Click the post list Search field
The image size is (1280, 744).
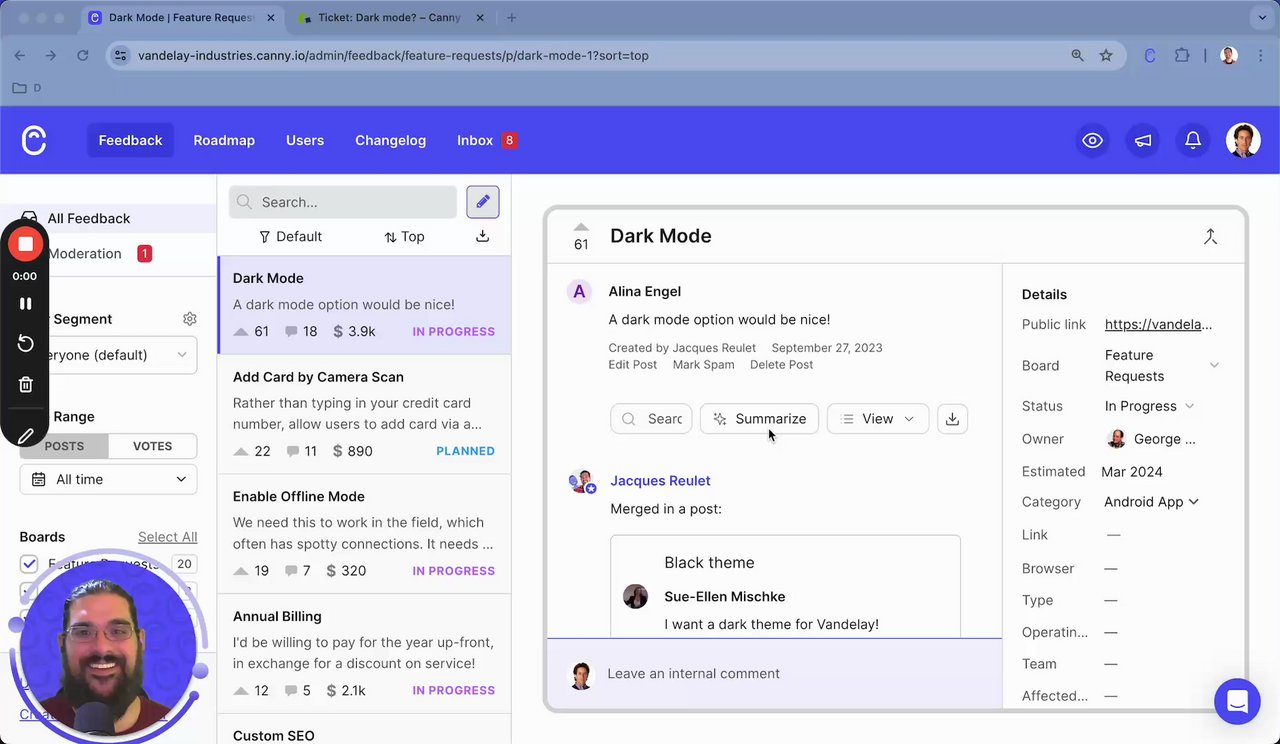click(343, 202)
